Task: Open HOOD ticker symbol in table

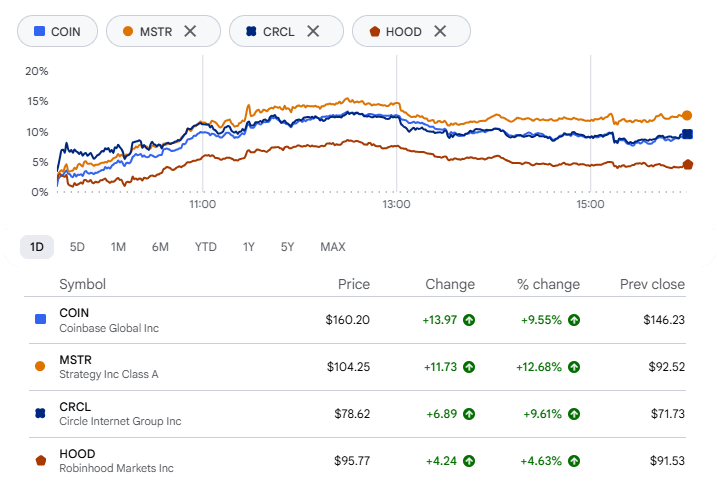Action: coord(77,454)
